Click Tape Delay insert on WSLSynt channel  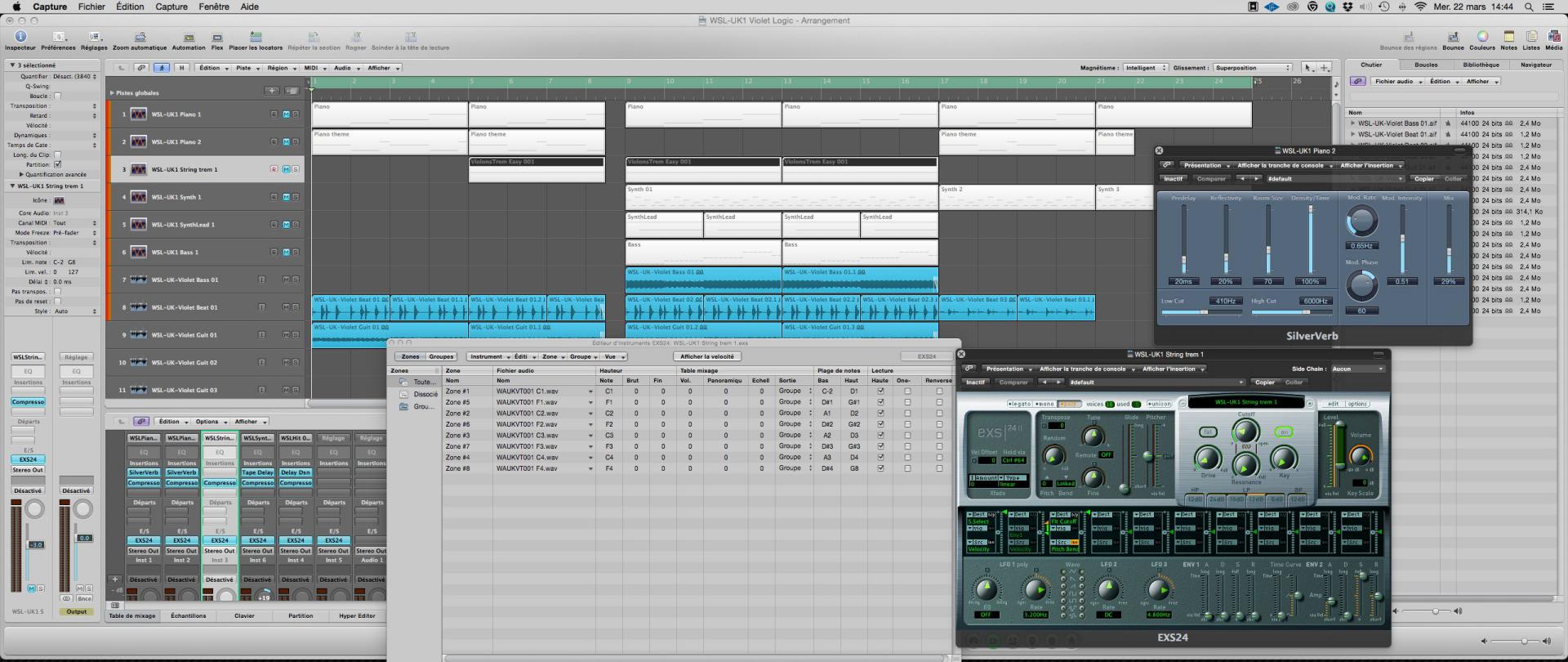click(257, 472)
